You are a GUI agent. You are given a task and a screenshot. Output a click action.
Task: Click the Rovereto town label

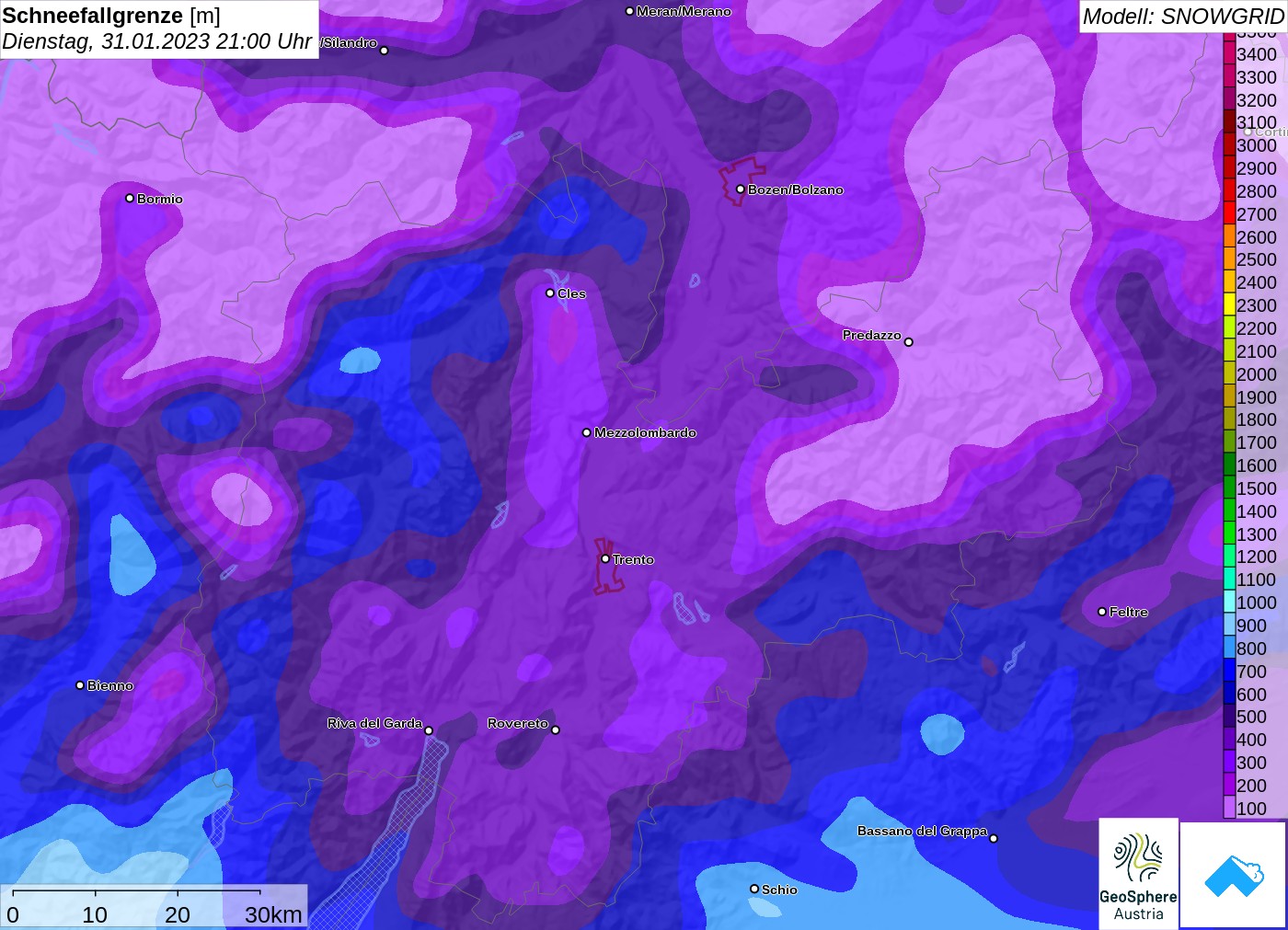tap(518, 723)
